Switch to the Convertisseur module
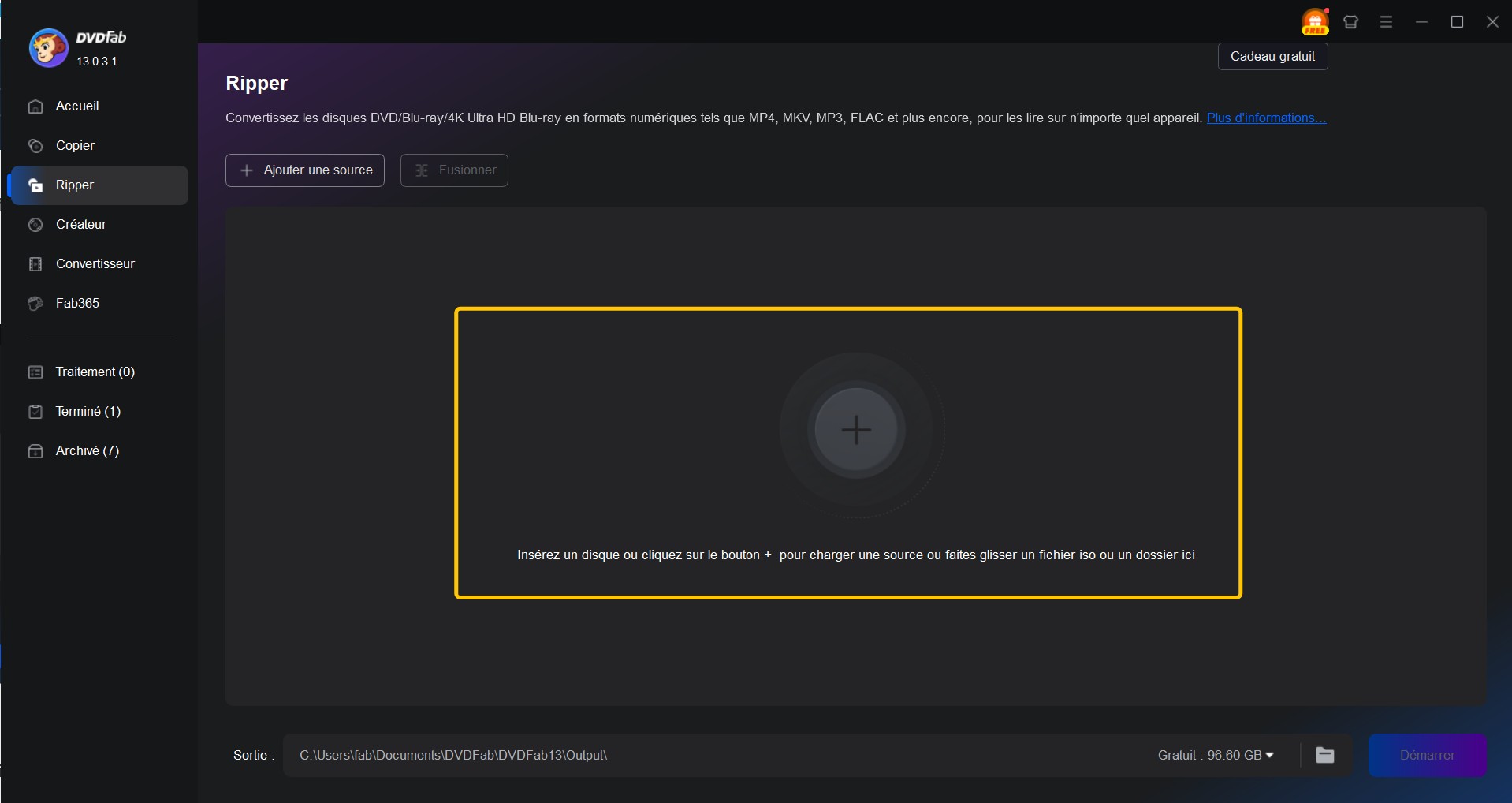The width and height of the screenshot is (1512, 803). 99,264
